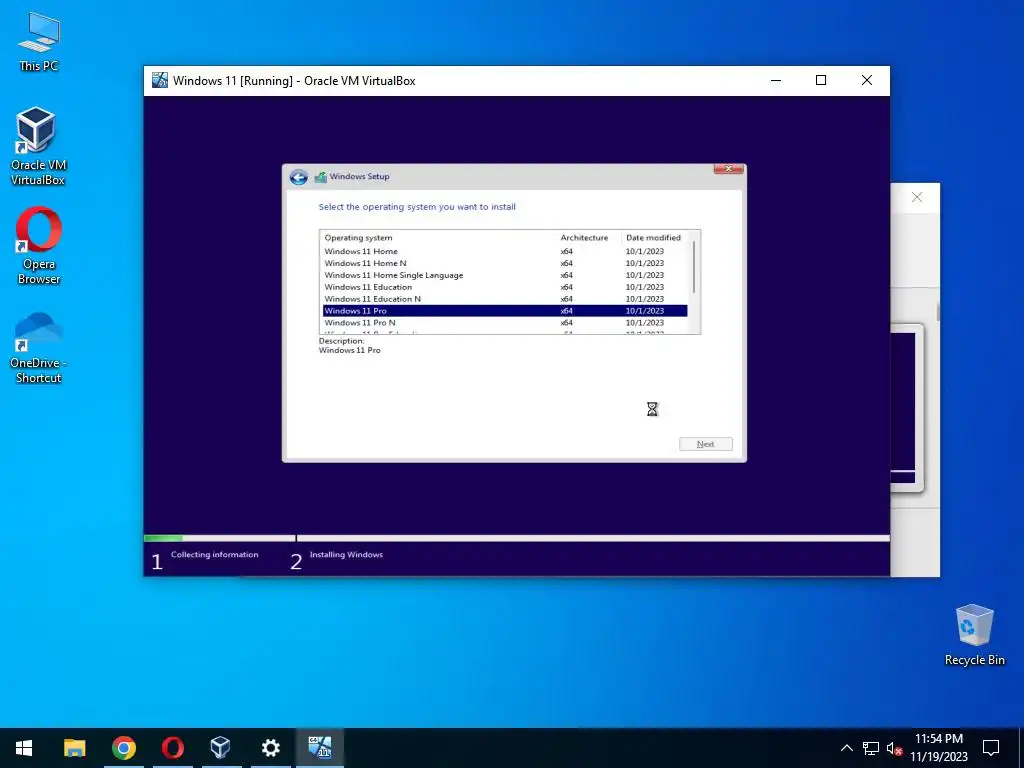
Task: Select Windows 11 Pro N row
Action: coord(505,323)
